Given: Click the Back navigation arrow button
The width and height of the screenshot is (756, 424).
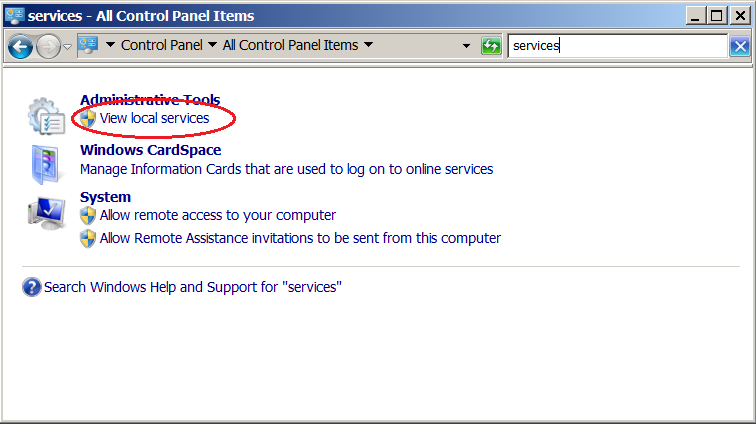Looking at the screenshot, I should (20, 46).
